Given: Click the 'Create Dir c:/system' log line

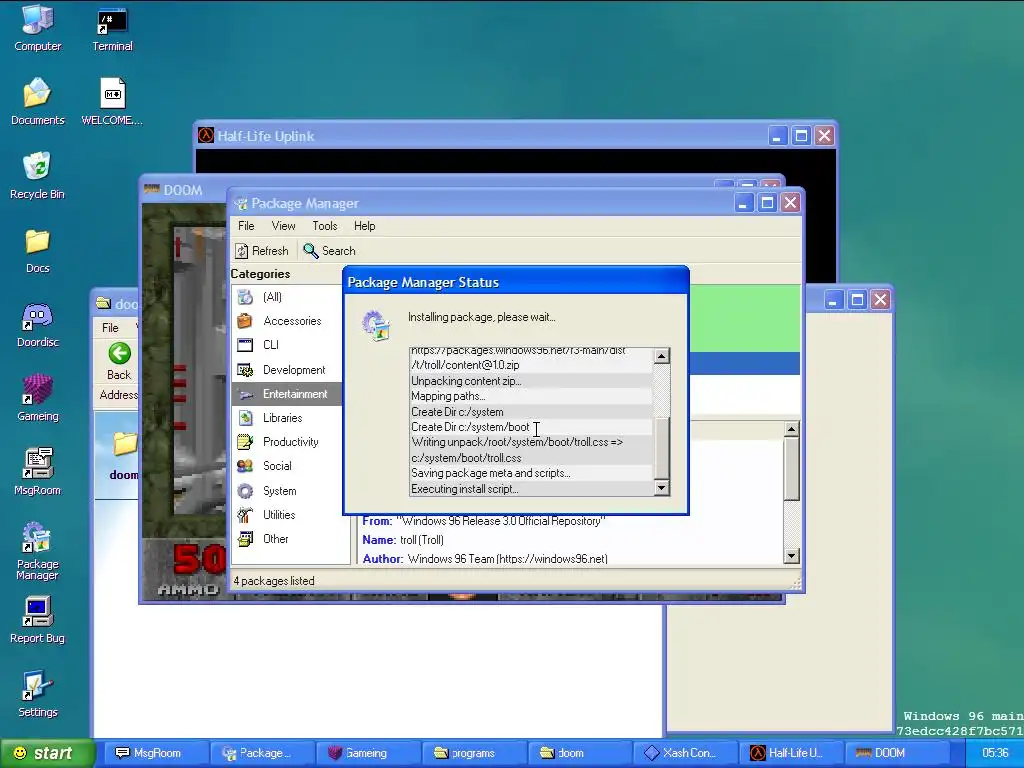Looking at the screenshot, I should pyautogui.click(x=531, y=412).
